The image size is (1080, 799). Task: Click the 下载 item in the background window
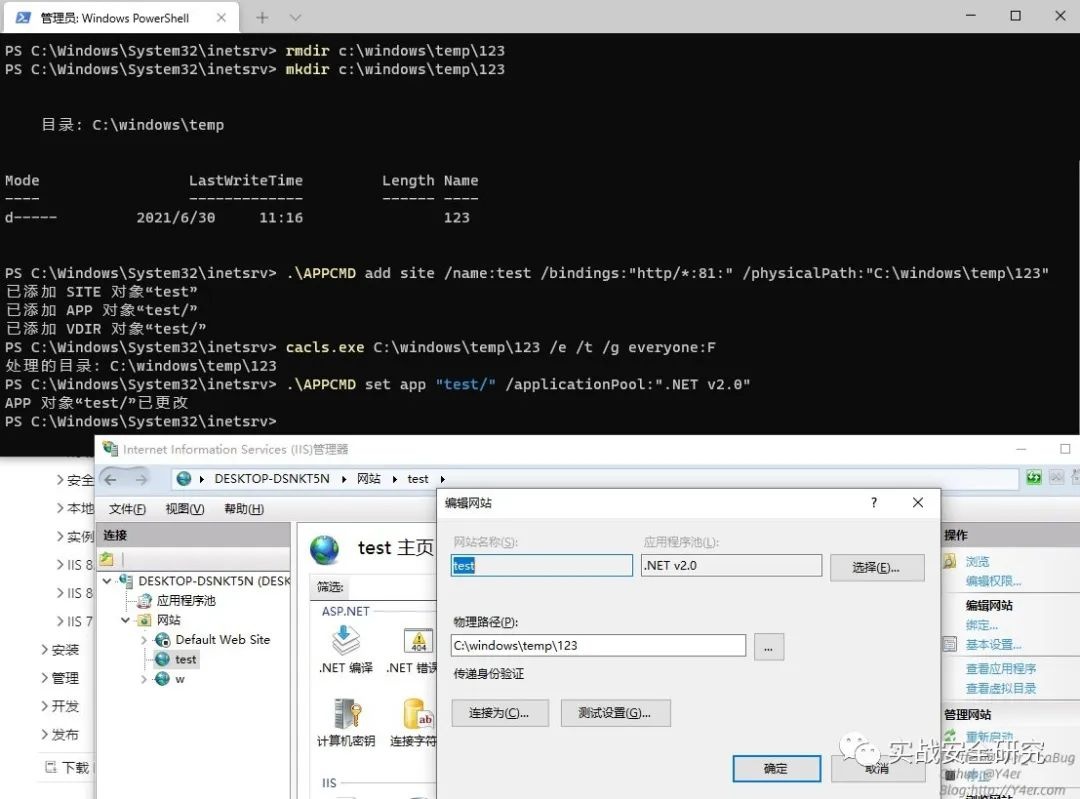pos(76,767)
